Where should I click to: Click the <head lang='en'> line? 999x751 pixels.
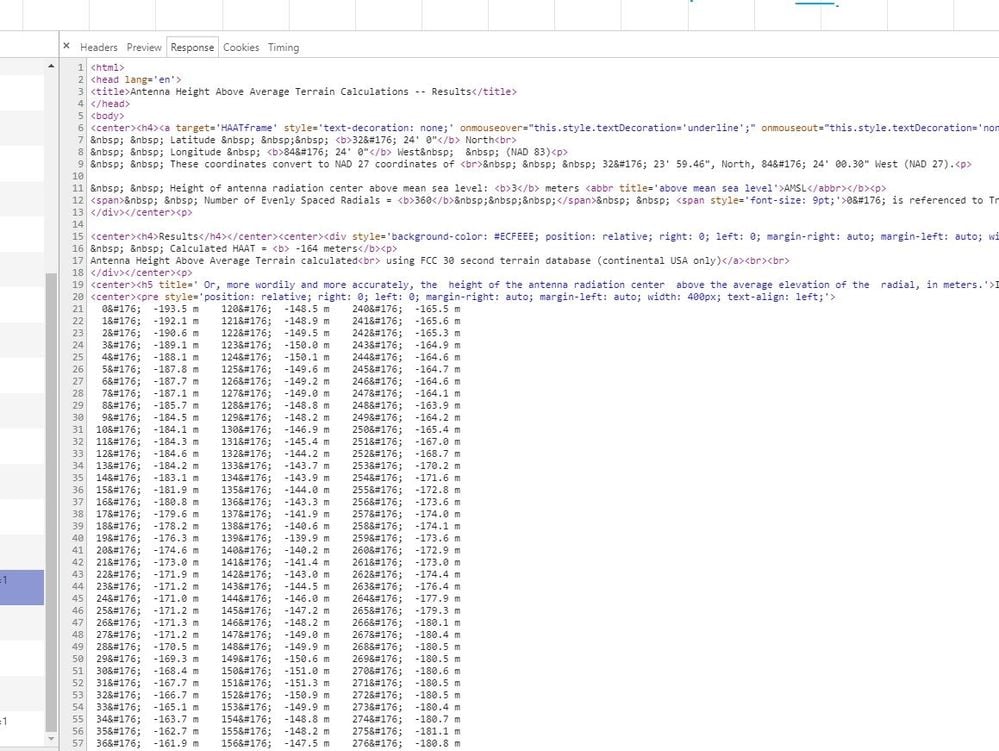tap(136, 80)
